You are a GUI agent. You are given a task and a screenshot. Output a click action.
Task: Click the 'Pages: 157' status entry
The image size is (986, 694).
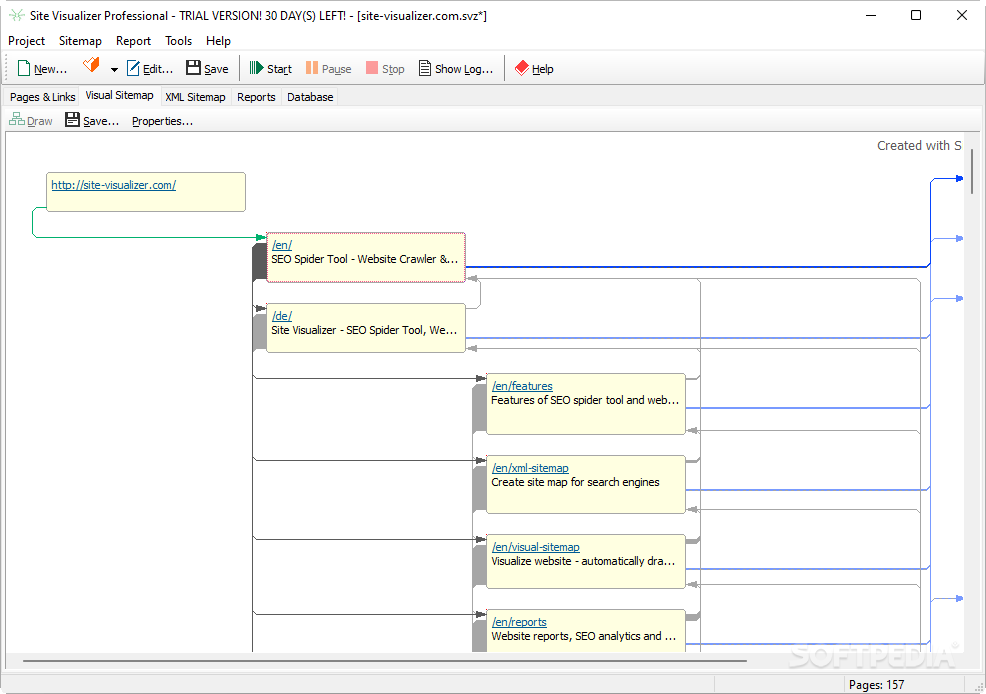pyautogui.click(x=877, y=685)
